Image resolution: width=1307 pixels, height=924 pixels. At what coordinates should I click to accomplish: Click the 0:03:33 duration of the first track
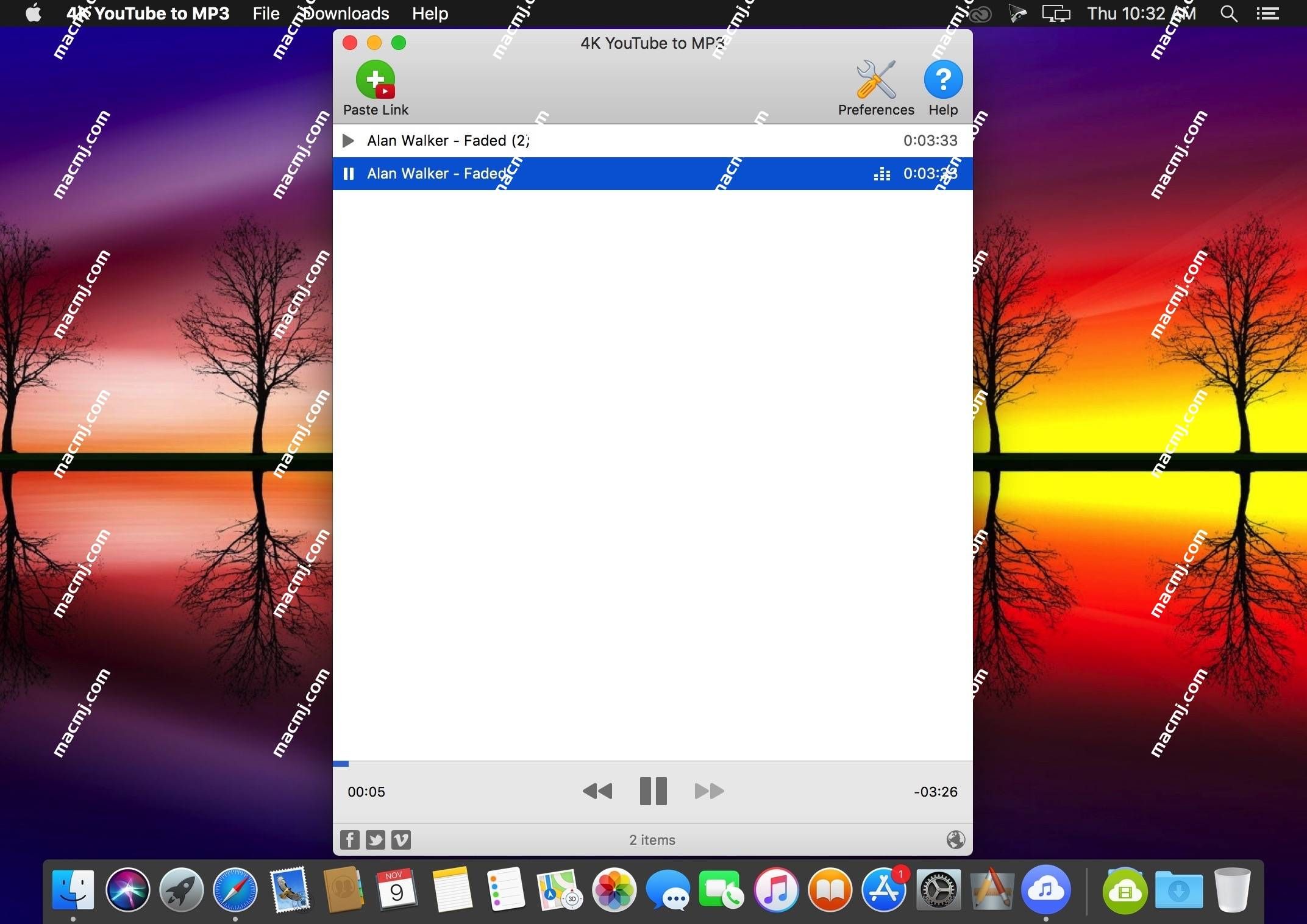tap(930, 141)
